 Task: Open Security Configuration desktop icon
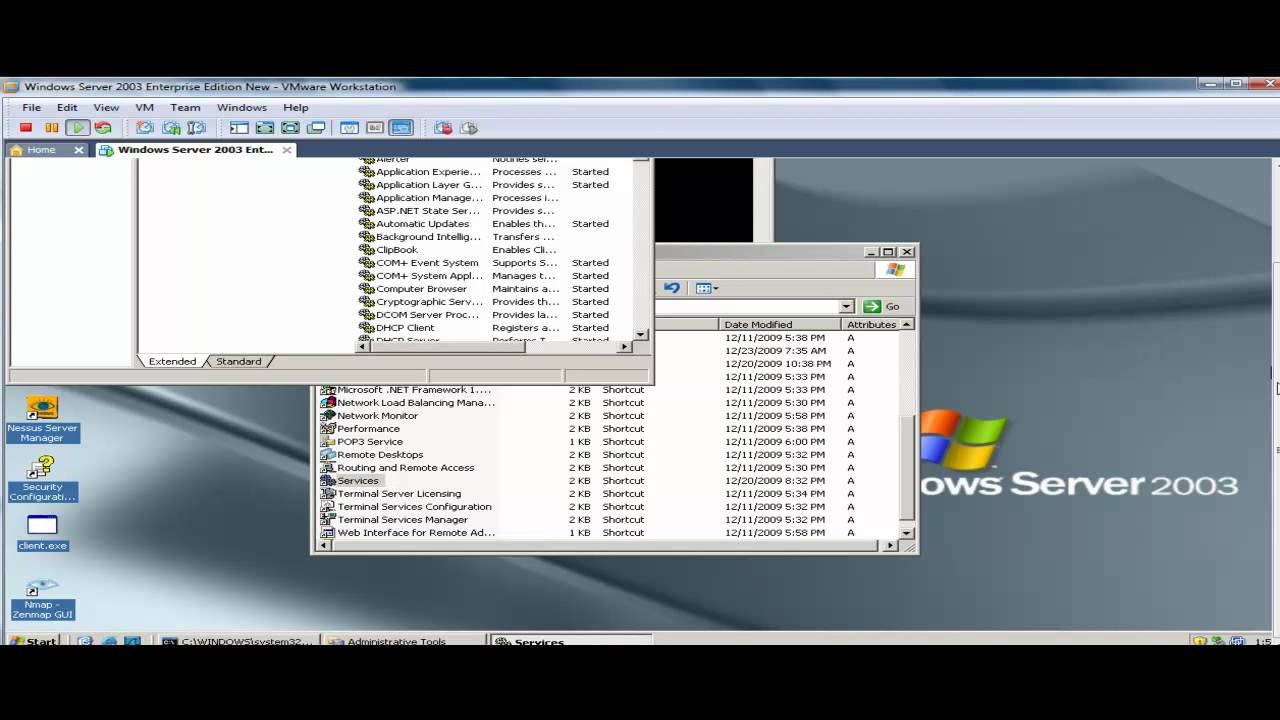pyautogui.click(x=42, y=479)
